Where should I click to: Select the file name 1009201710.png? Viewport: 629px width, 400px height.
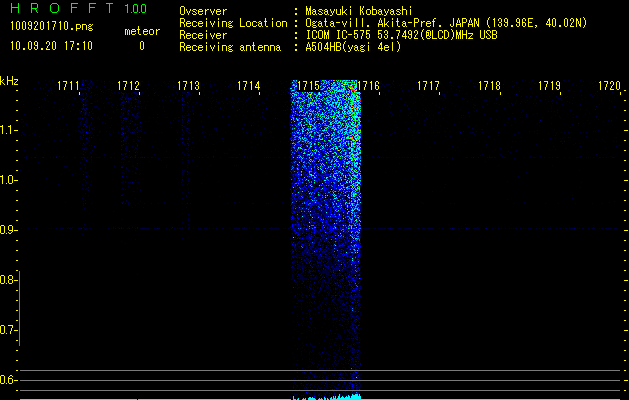pyautogui.click(x=52, y=27)
